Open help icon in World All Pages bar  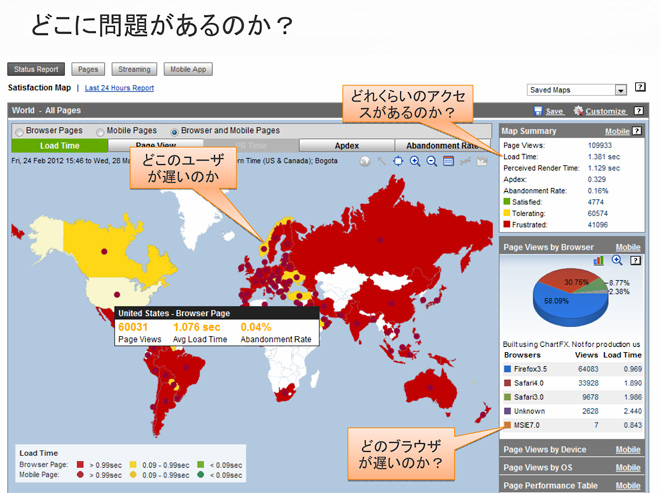pyautogui.click(x=639, y=111)
